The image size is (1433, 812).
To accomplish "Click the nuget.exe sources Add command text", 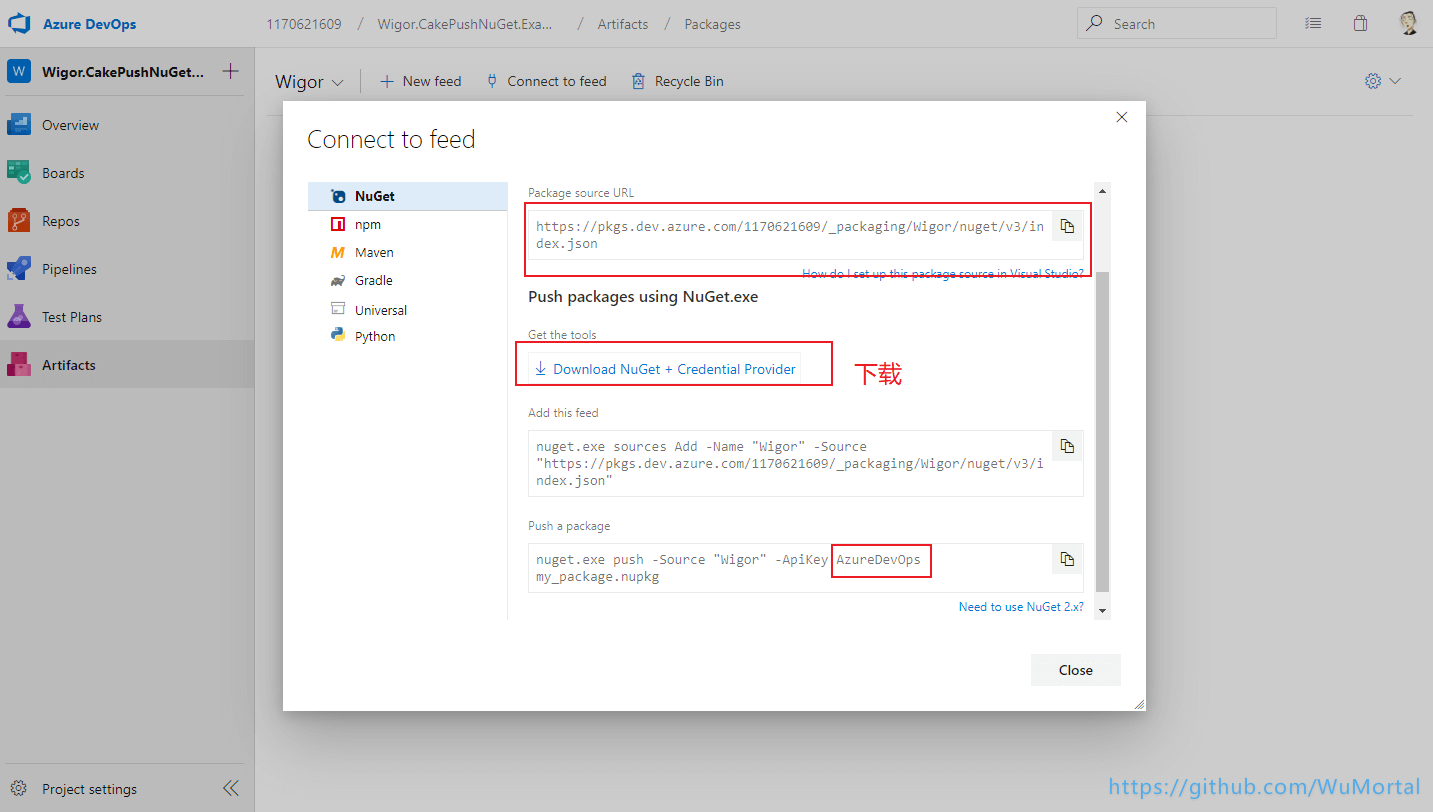I will (790, 463).
